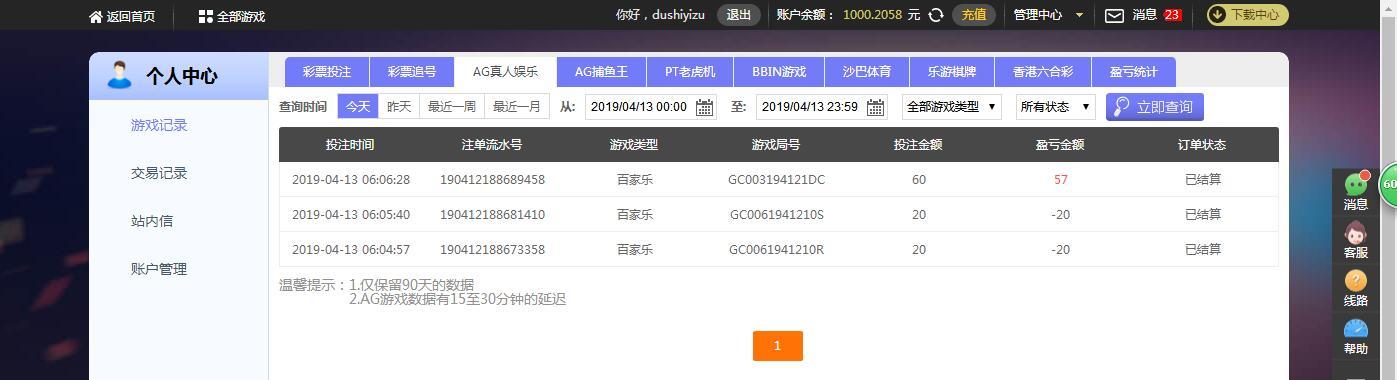Switch to the 香港六合彩 tab
The image size is (1397, 380).
pos(1043,72)
